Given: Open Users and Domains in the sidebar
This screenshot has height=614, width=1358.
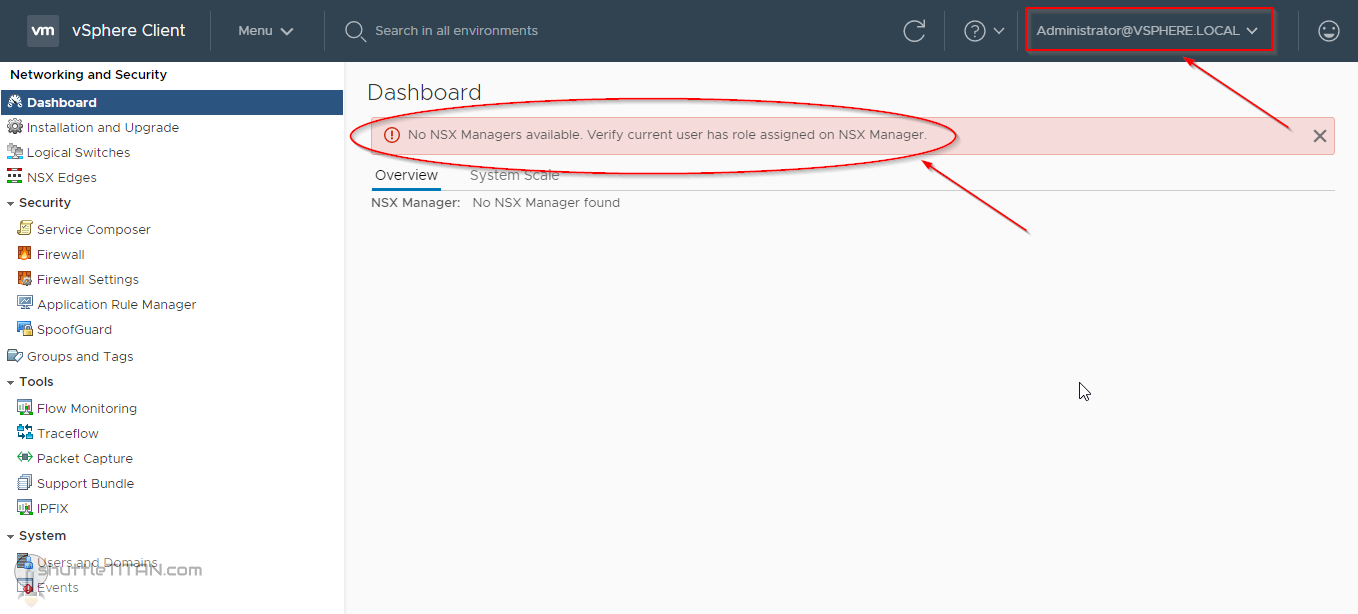Looking at the screenshot, I should tap(97, 562).
